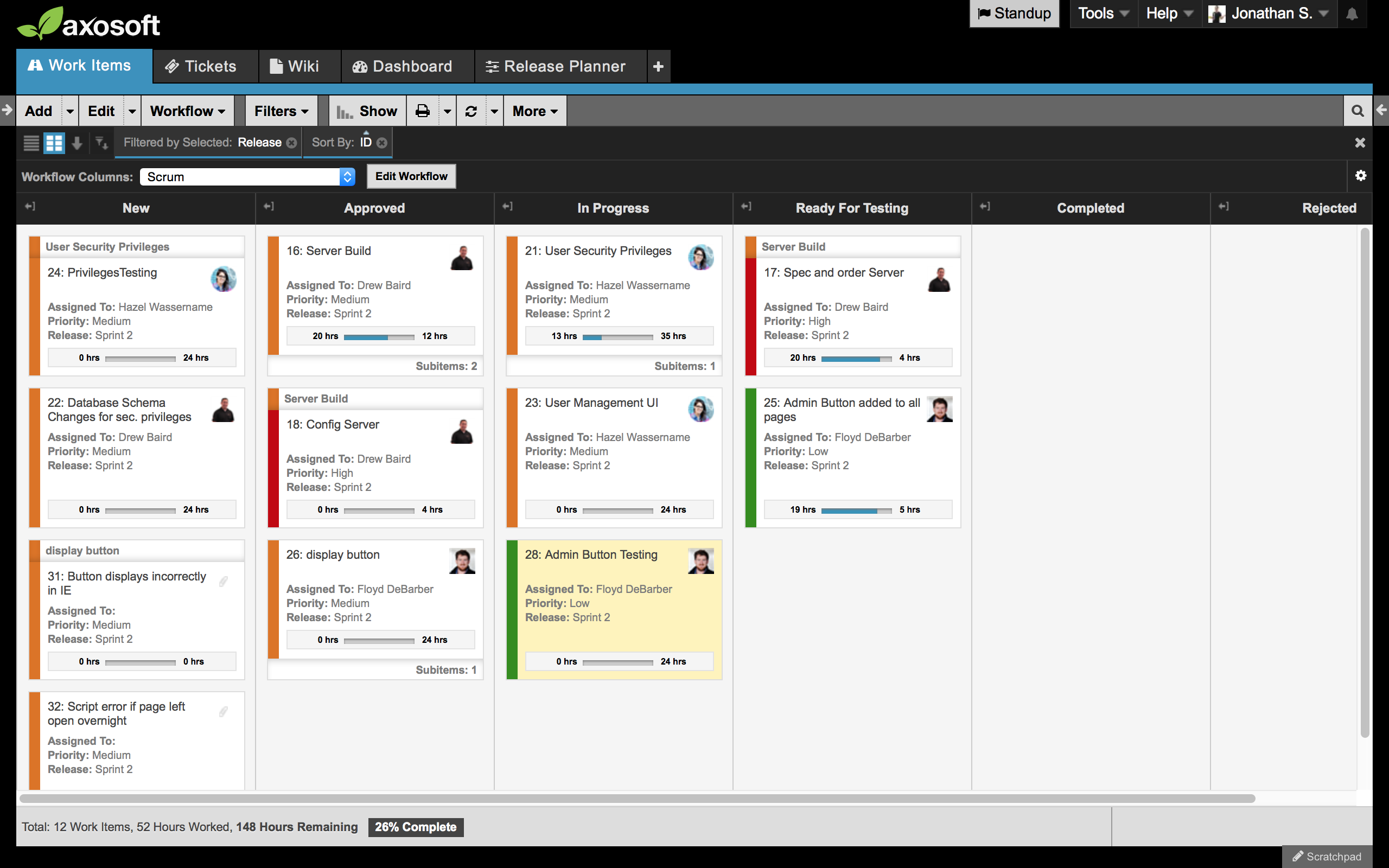Click the print icon in the toolbar
The height and width of the screenshot is (868, 1389).
point(422,111)
